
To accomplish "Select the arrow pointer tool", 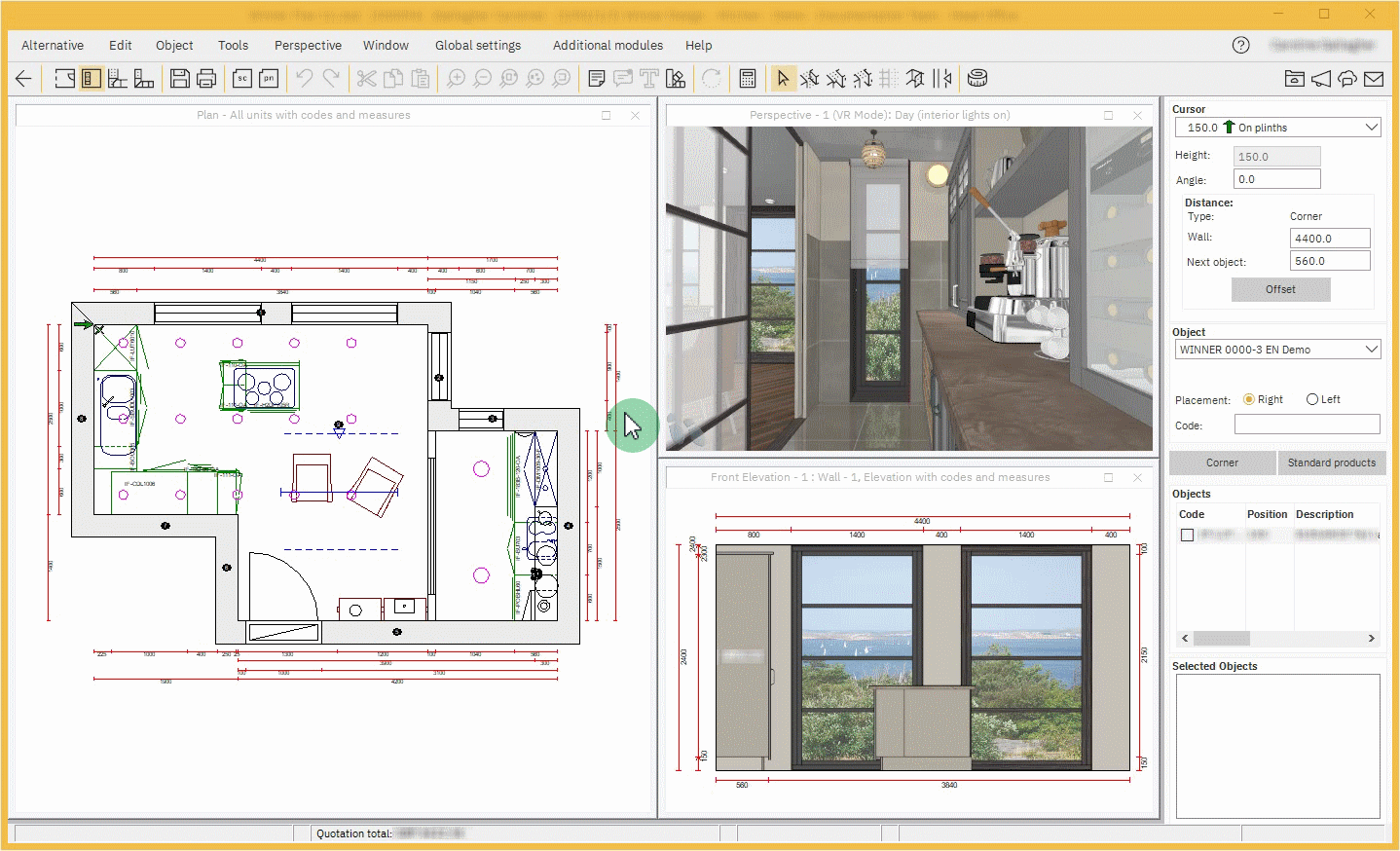I will [x=783, y=79].
